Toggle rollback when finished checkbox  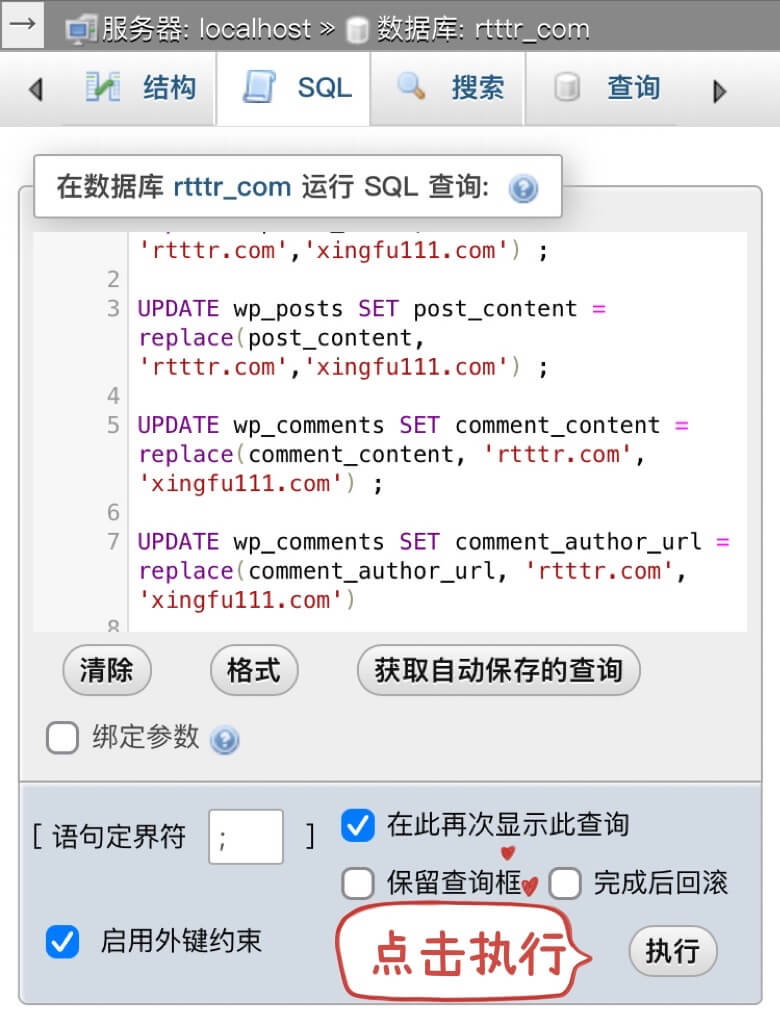pos(565,883)
